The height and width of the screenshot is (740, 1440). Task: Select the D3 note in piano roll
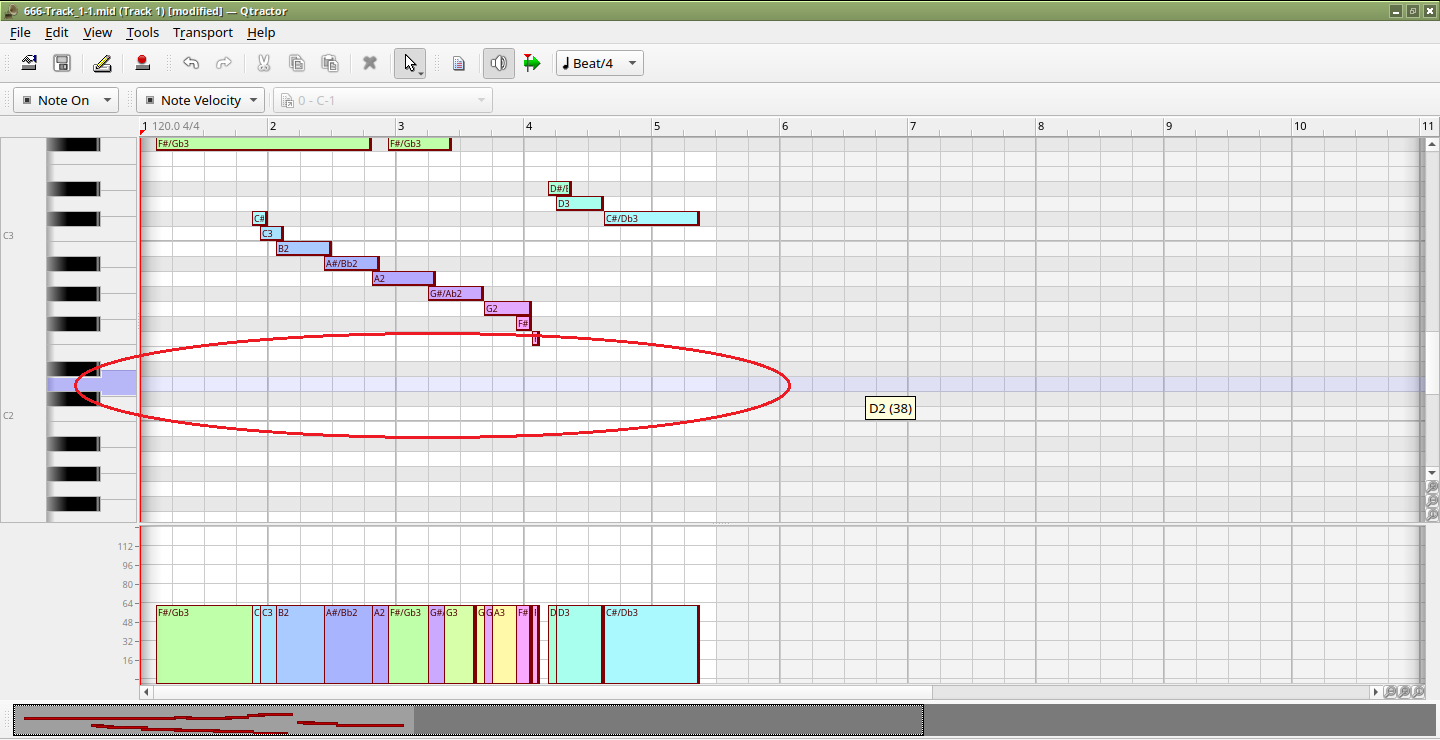point(580,203)
